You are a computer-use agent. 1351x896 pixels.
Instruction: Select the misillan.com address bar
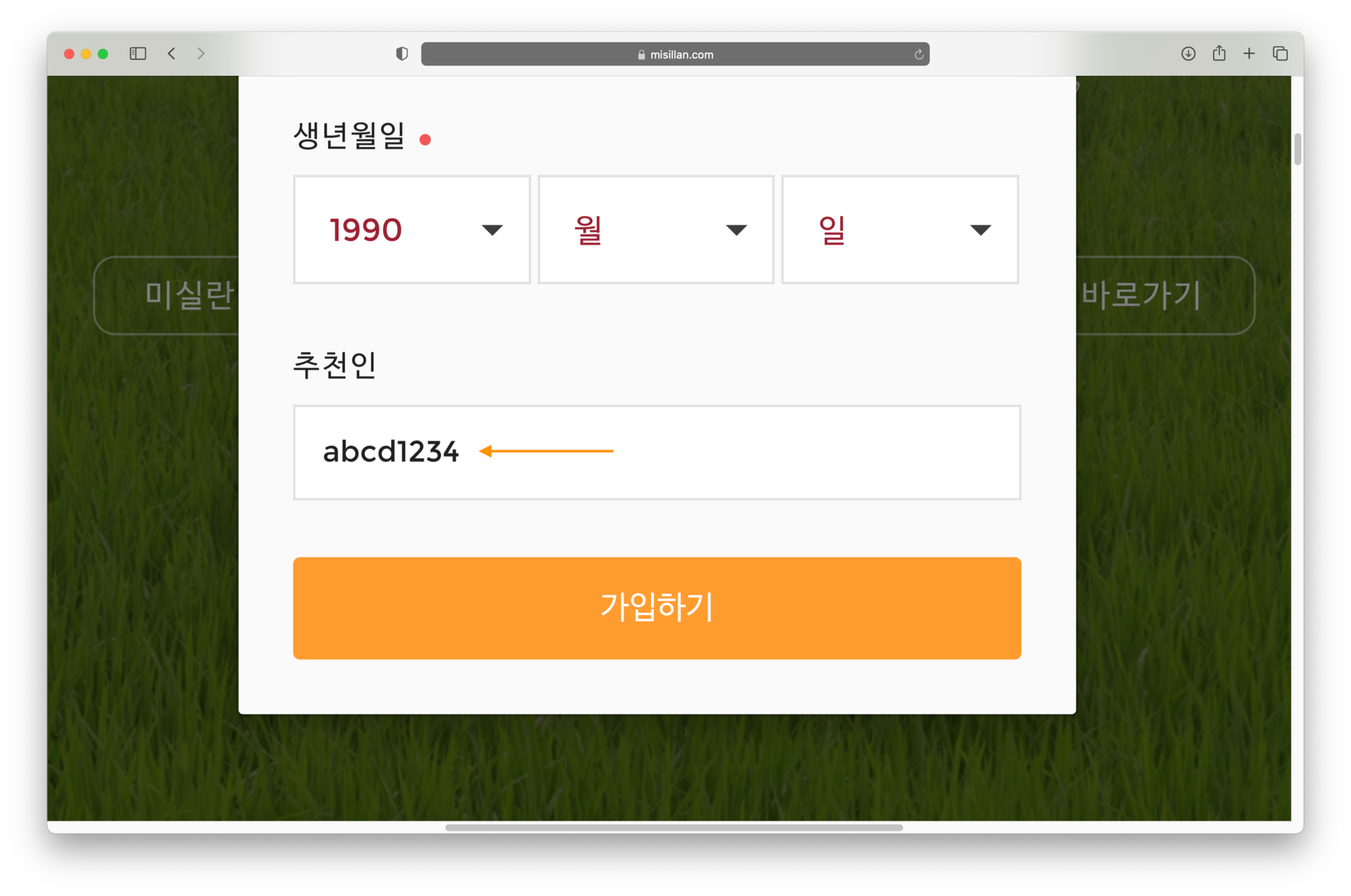(675, 54)
